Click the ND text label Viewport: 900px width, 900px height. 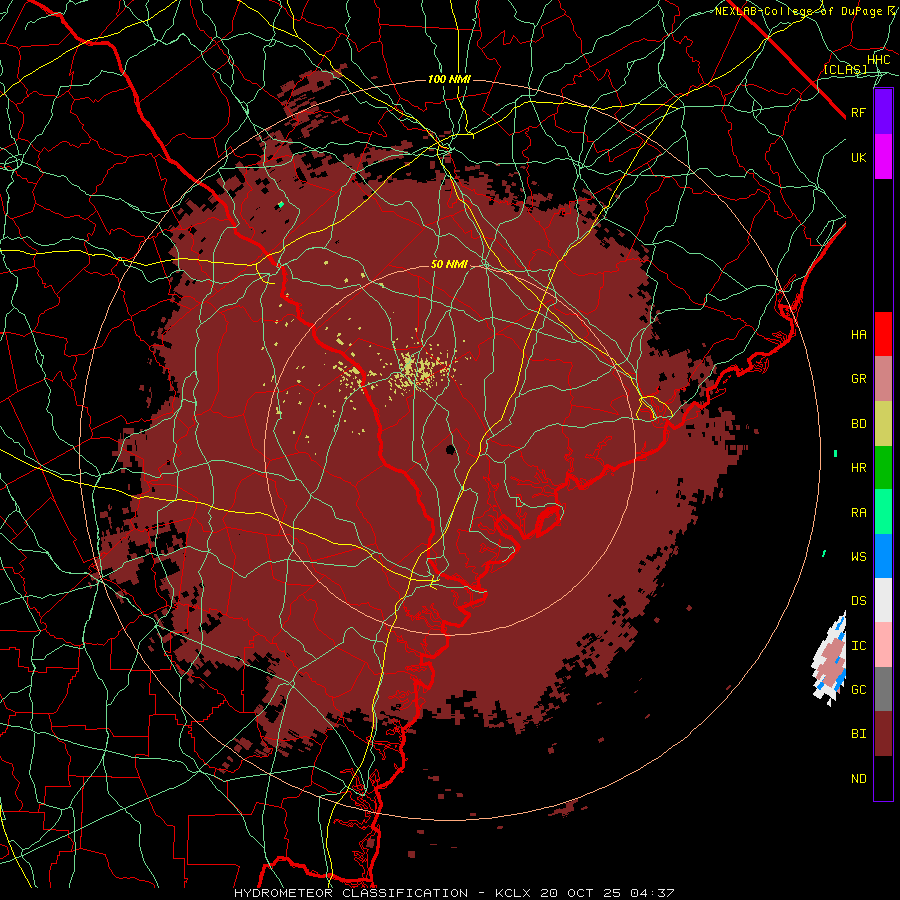tap(858, 779)
